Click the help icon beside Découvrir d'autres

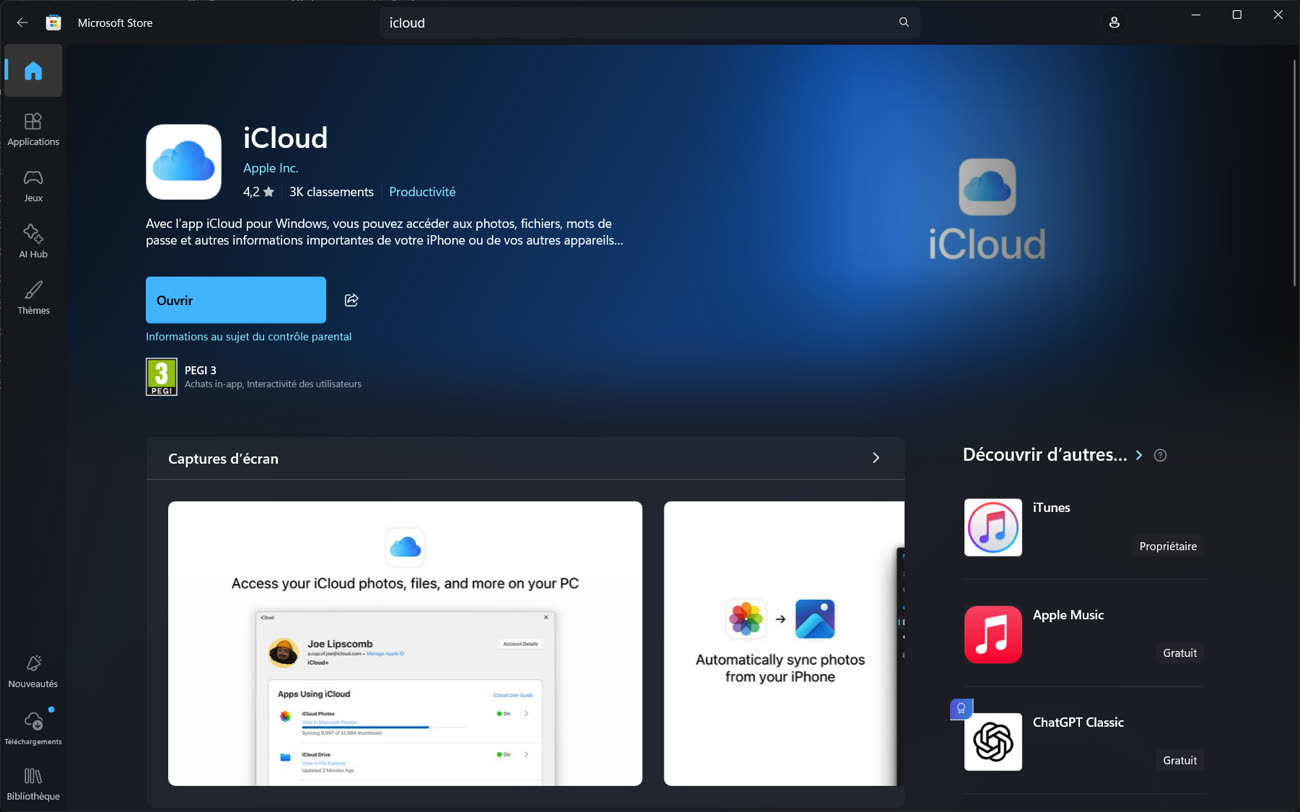click(x=1160, y=455)
